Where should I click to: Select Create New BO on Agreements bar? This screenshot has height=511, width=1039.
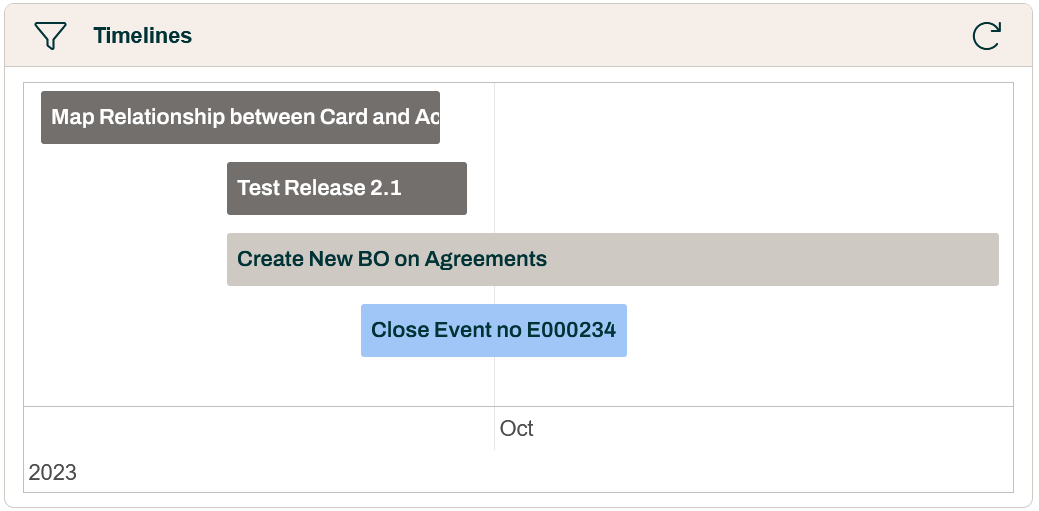tap(612, 259)
